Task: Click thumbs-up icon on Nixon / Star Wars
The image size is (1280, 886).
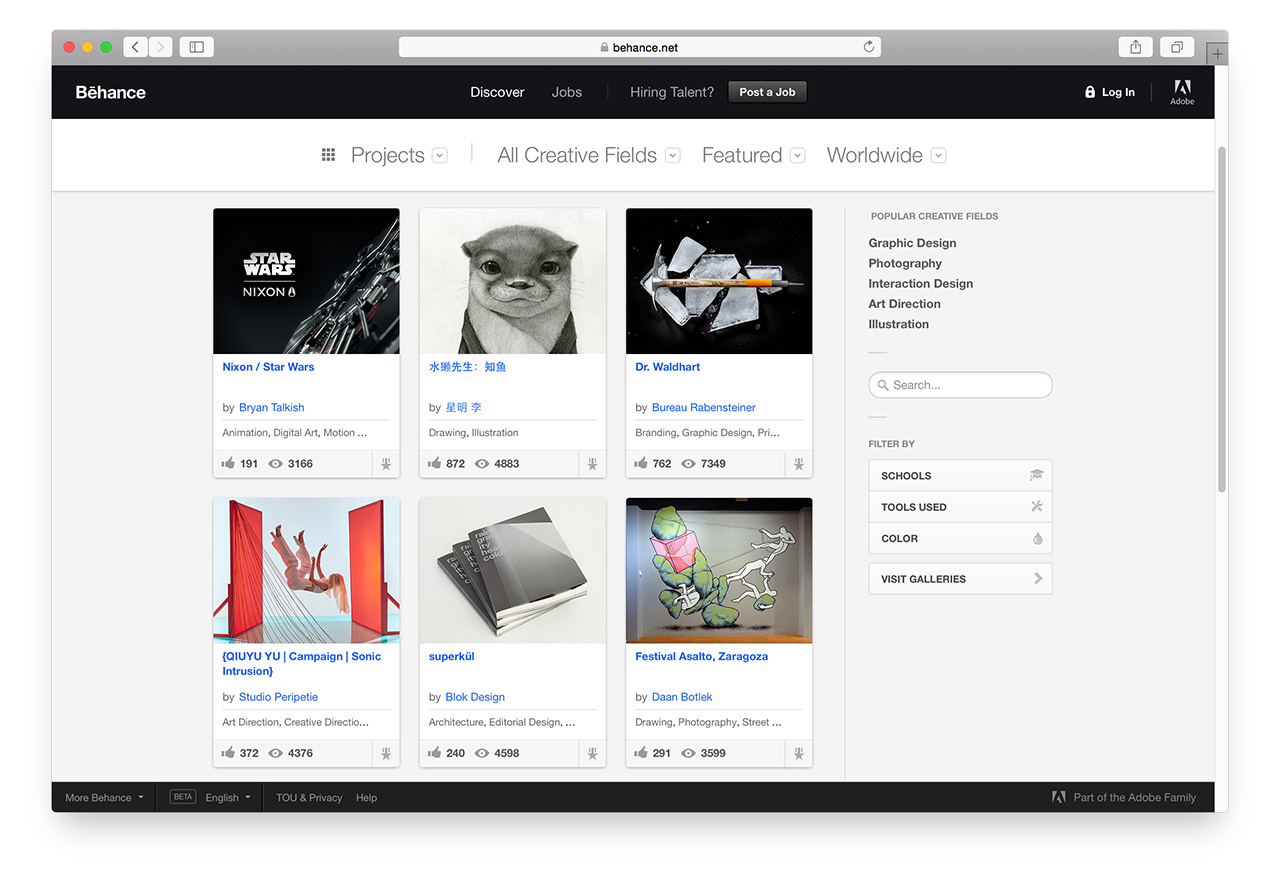Action: tap(228, 463)
